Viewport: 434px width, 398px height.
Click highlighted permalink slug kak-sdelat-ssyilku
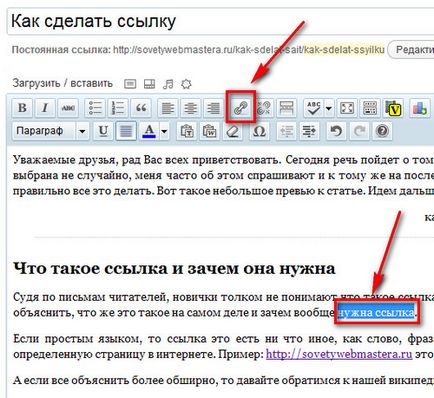click(344, 50)
